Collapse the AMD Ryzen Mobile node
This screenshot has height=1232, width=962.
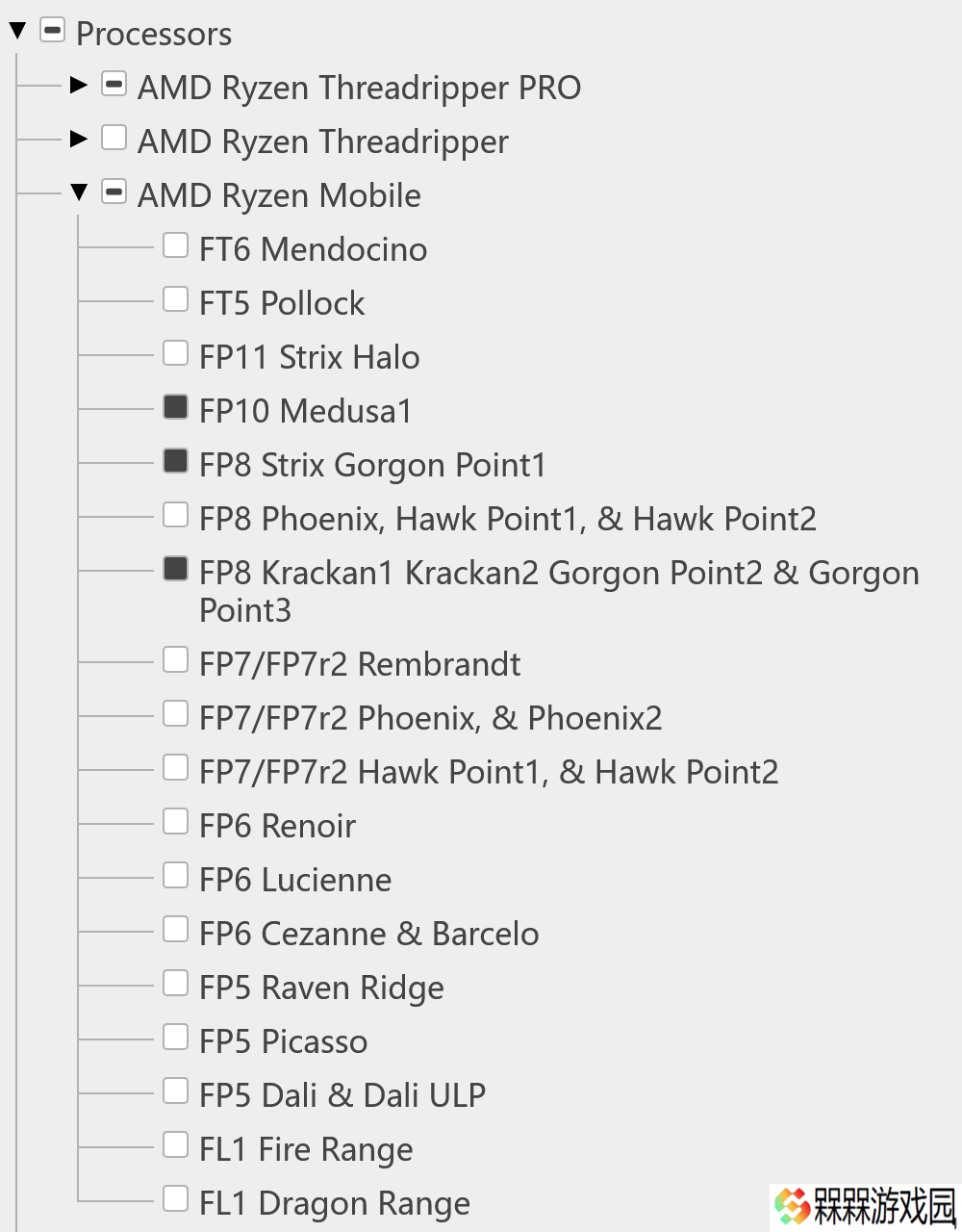tap(79, 192)
